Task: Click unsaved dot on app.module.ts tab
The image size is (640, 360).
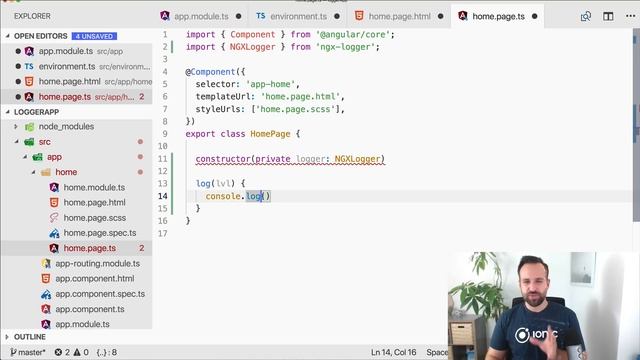Action: [x=239, y=16]
